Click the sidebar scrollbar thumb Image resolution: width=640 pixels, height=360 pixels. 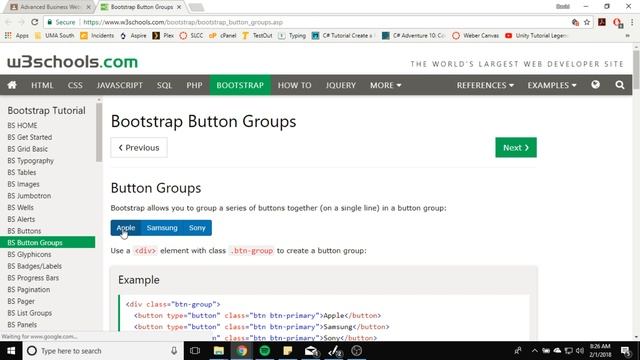click(x=99, y=132)
